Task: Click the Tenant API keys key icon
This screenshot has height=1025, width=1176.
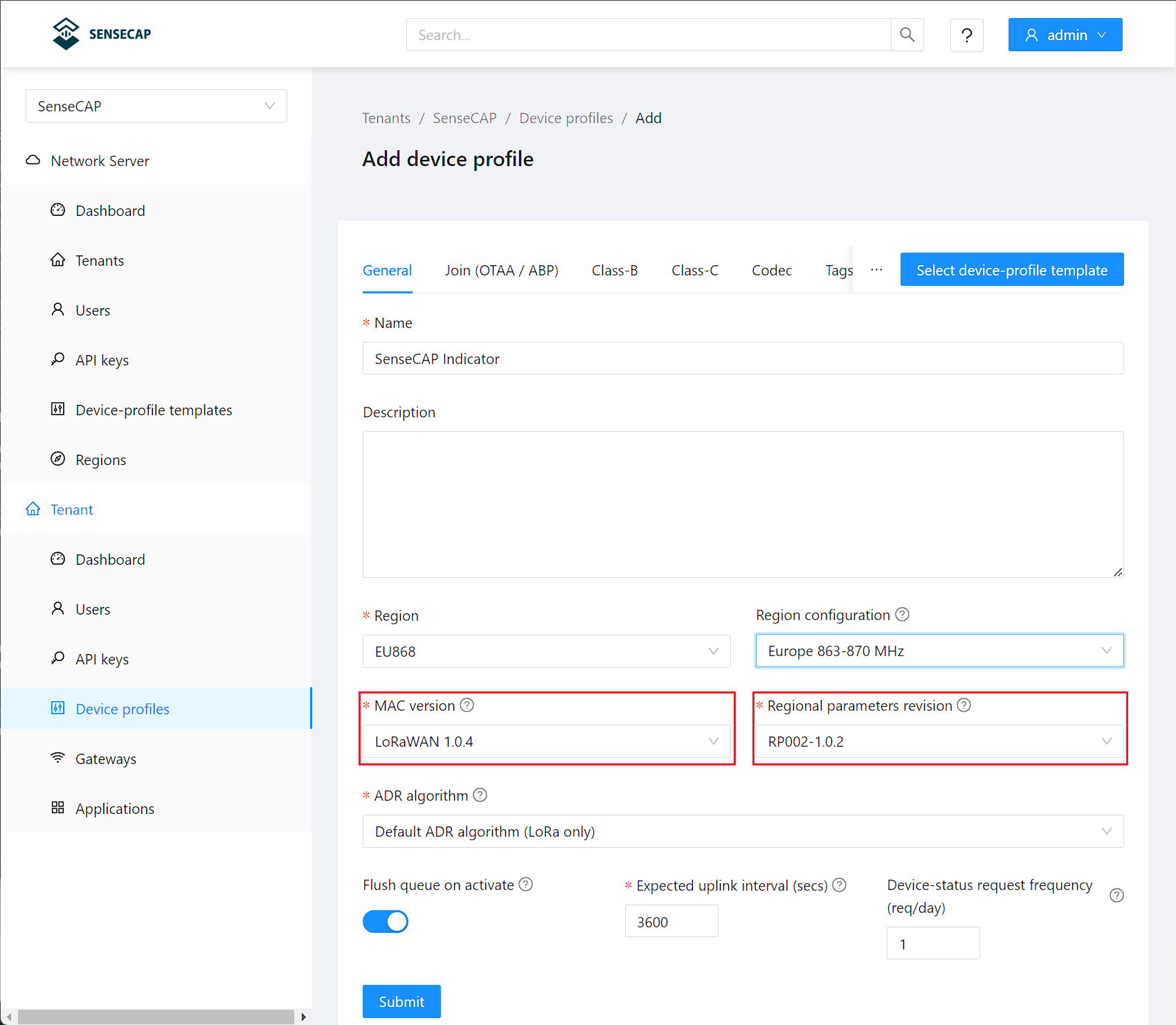Action: point(58,658)
